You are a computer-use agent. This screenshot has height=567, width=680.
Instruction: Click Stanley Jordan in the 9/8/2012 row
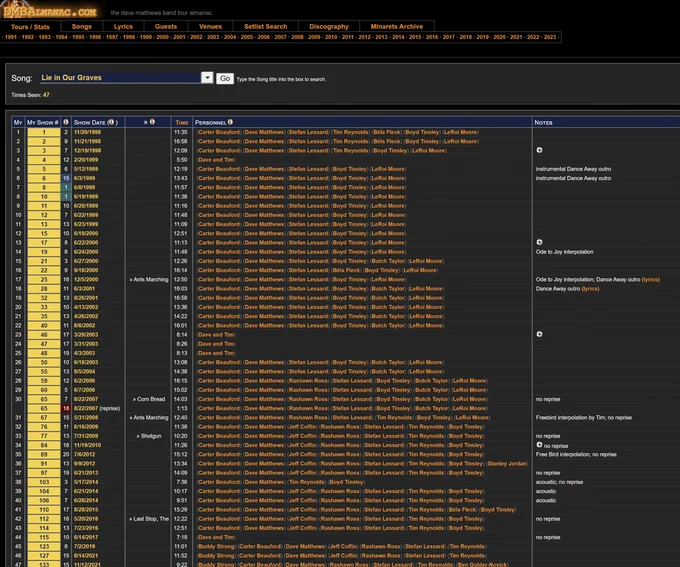point(507,463)
